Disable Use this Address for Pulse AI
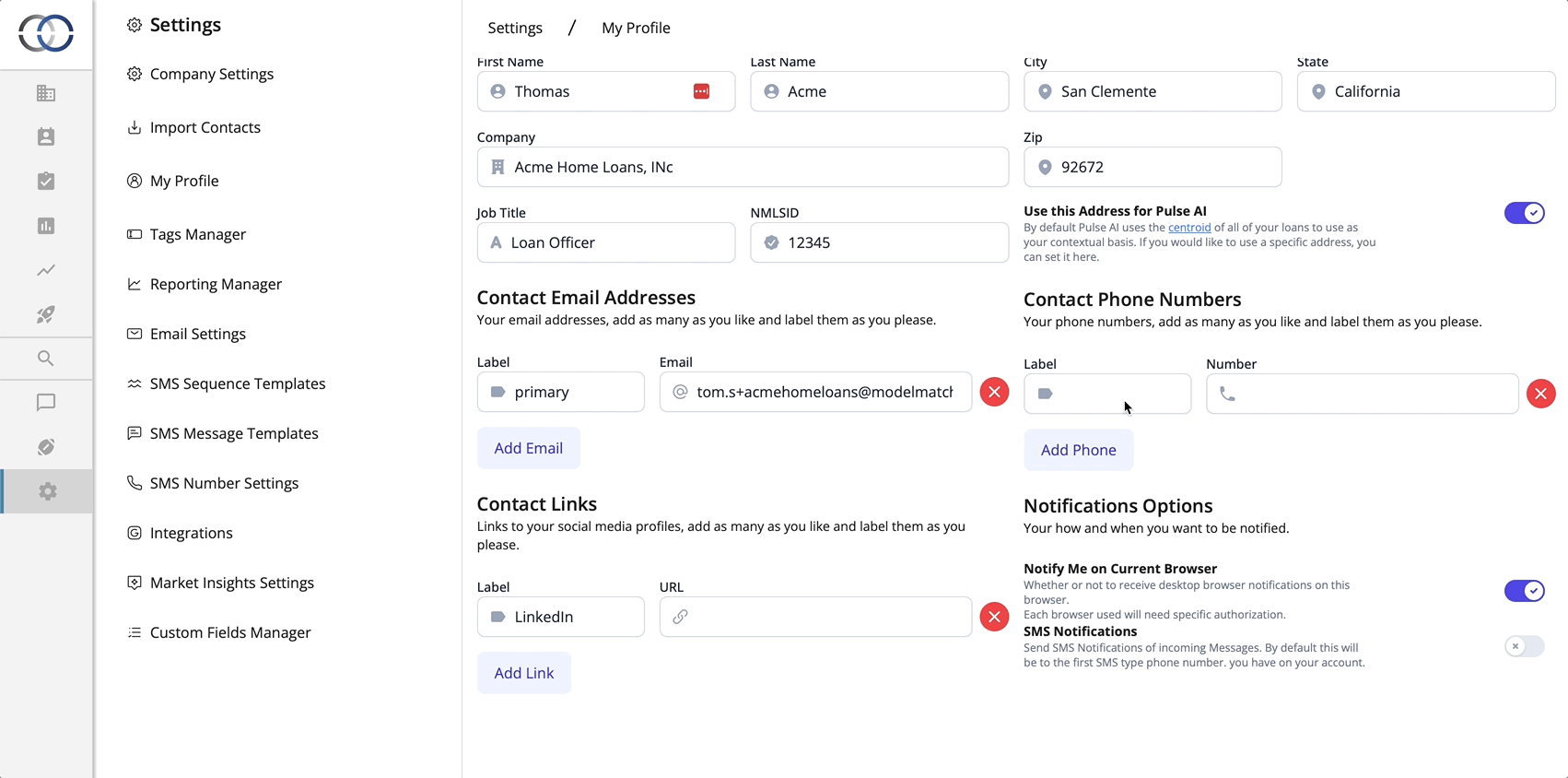Screen dimensions: 1568x778 click(1524, 213)
